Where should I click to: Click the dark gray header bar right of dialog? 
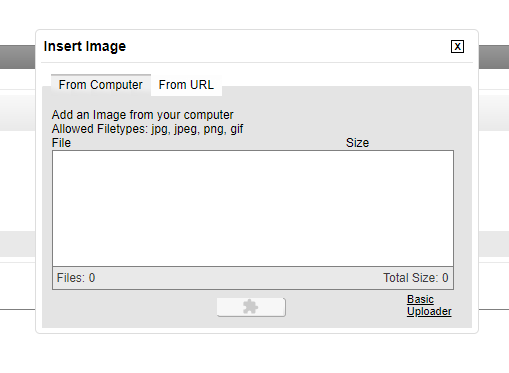coord(494,57)
